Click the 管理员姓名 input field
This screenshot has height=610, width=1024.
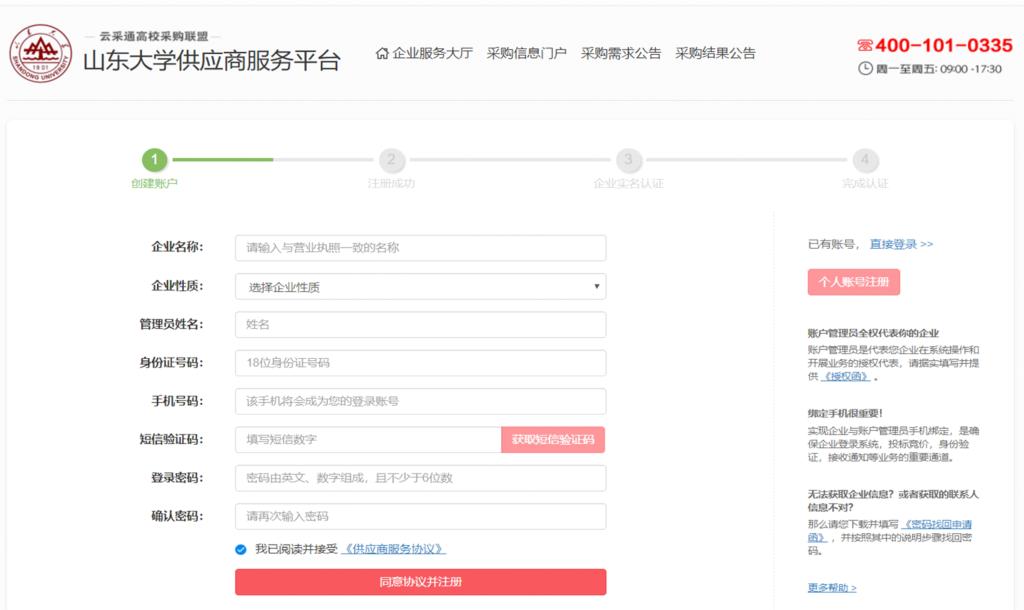421,325
